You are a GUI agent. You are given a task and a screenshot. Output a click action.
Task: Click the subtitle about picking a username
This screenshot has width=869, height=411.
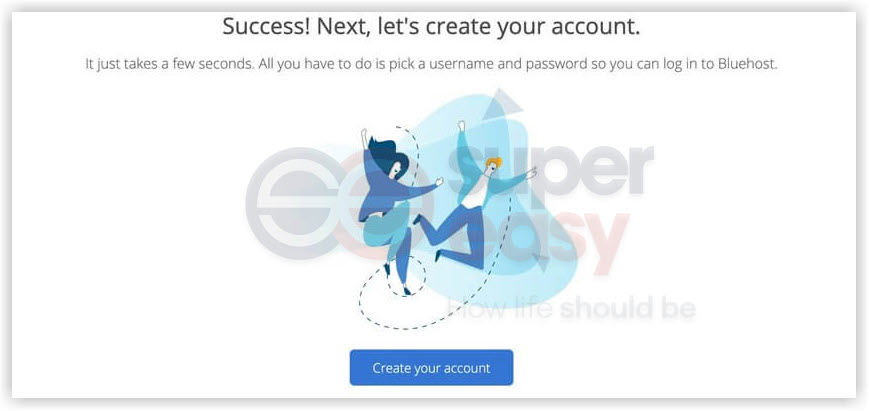(x=432, y=64)
